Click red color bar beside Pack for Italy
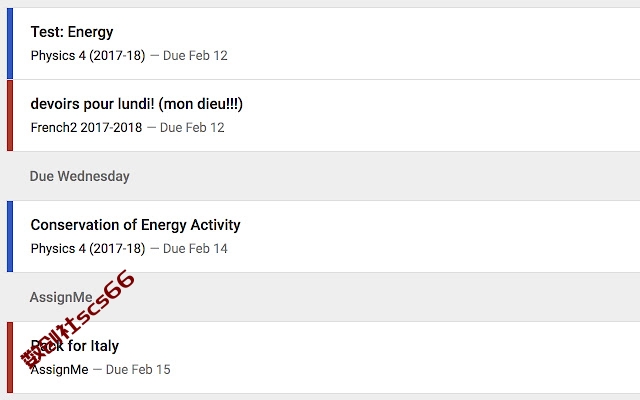The image size is (640, 400). click(10, 358)
